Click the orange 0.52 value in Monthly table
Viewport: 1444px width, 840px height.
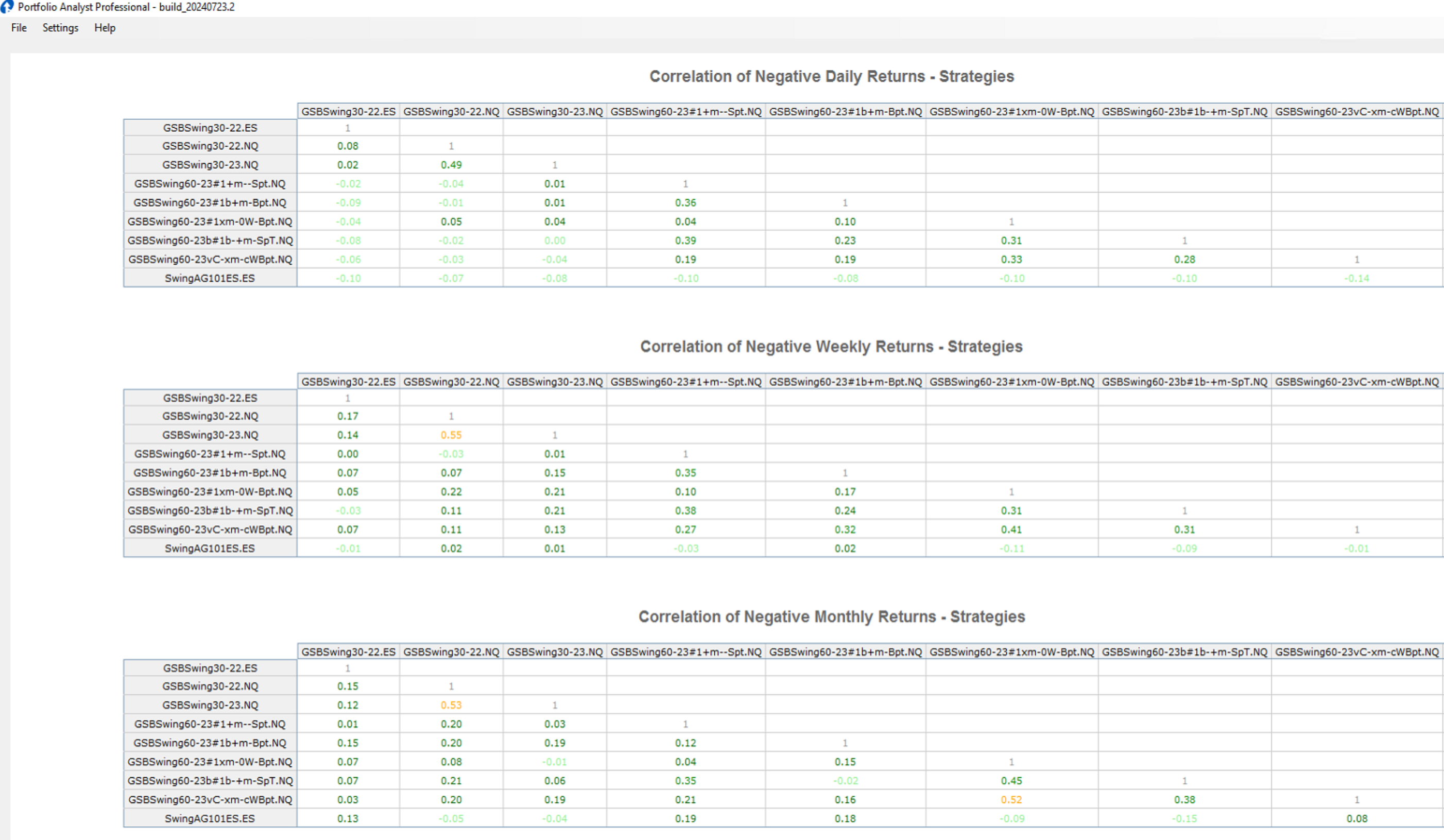click(x=1011, y=799)
